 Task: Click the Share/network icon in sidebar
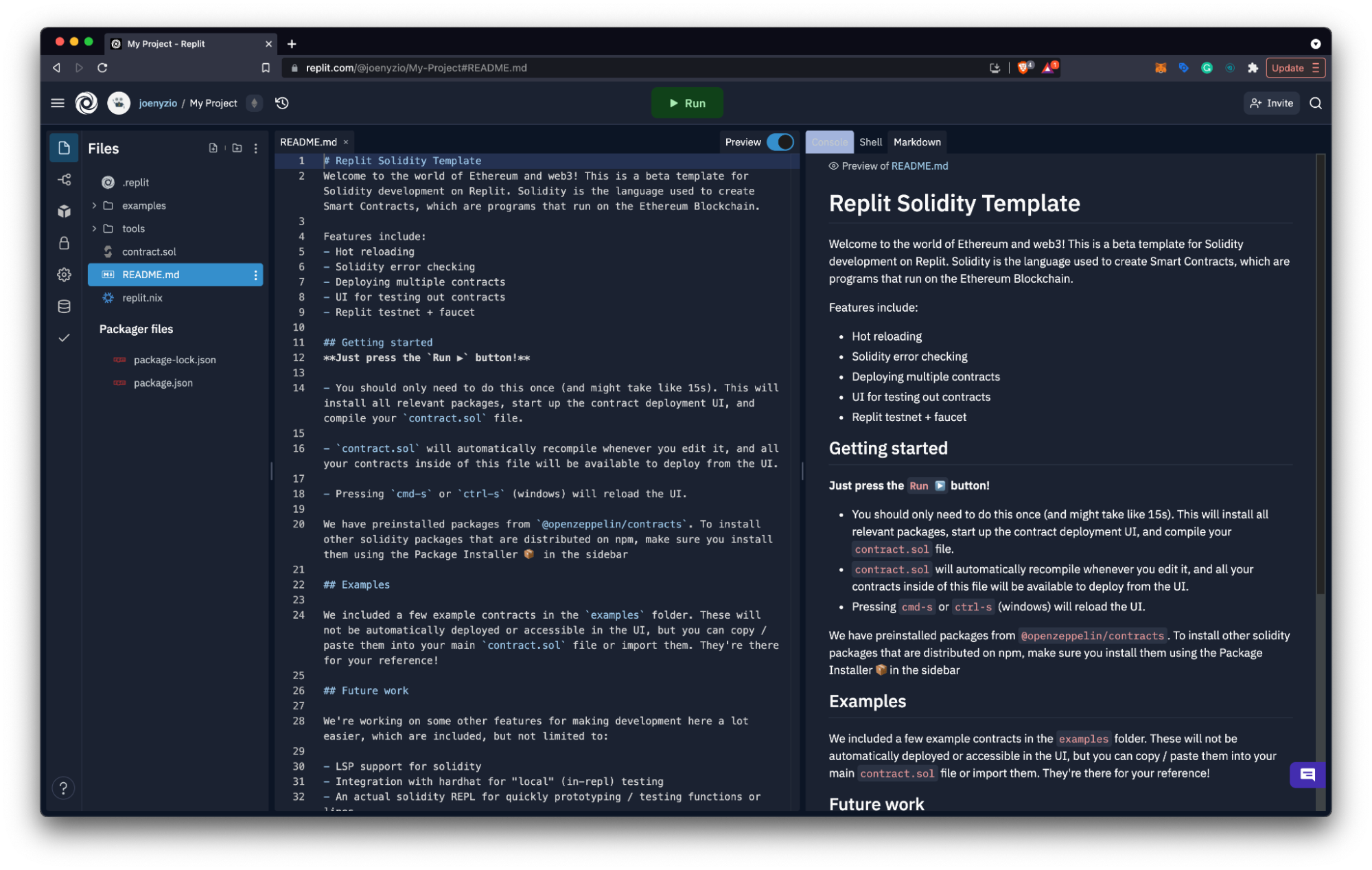point(62,178)
